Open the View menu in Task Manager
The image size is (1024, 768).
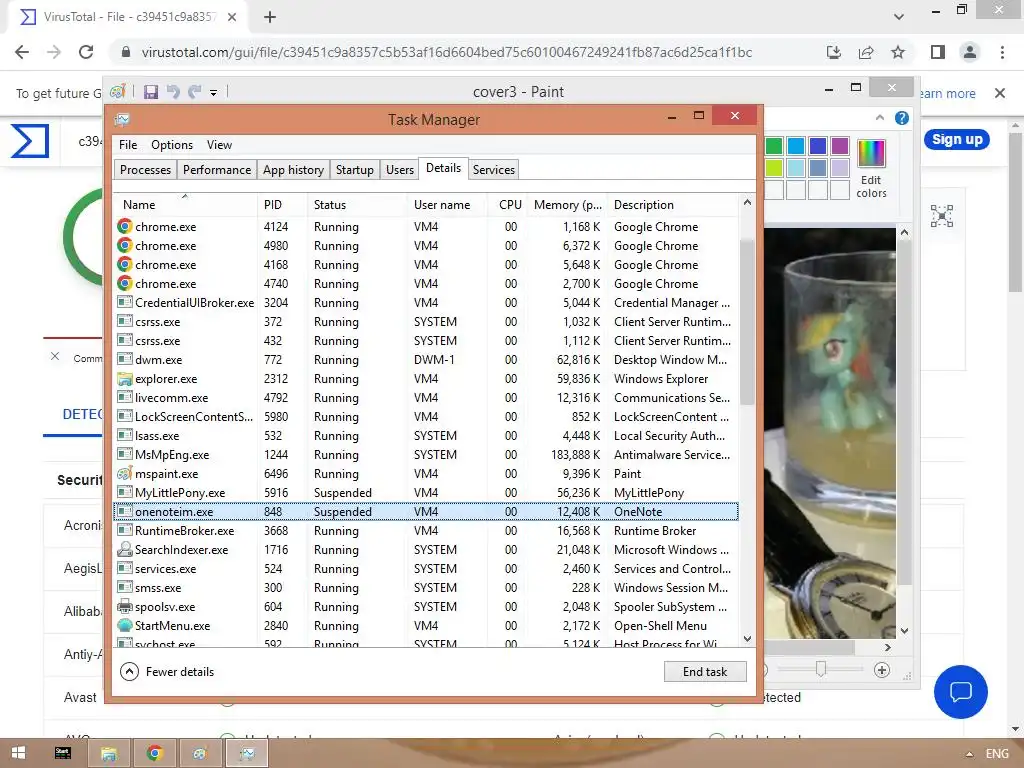click(219, 145)
